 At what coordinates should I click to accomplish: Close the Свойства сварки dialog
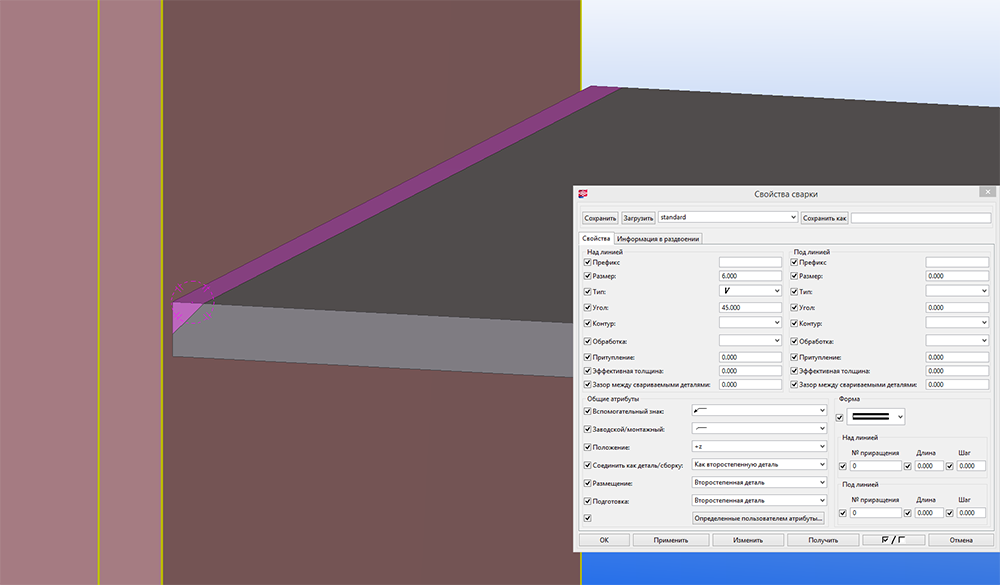coord(988,193)
